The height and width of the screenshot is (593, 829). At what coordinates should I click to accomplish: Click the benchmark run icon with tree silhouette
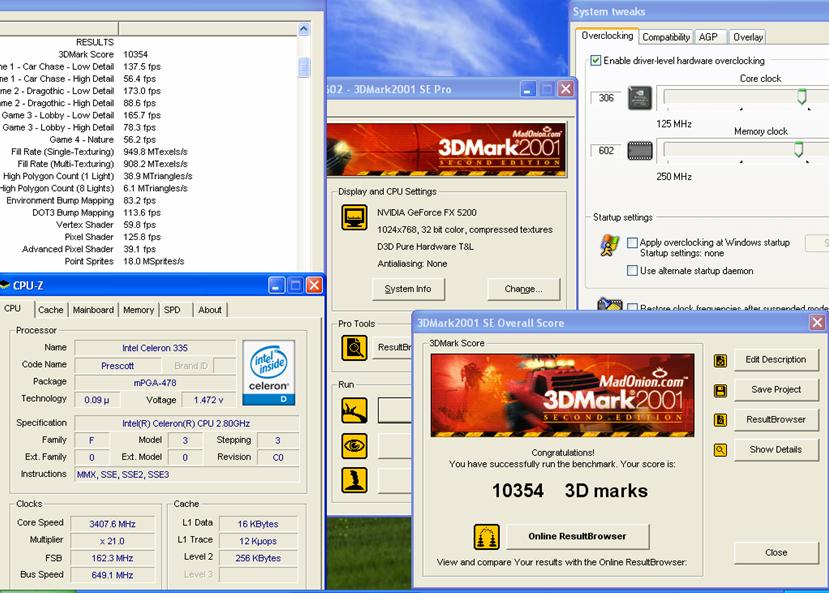coord(354,411)
